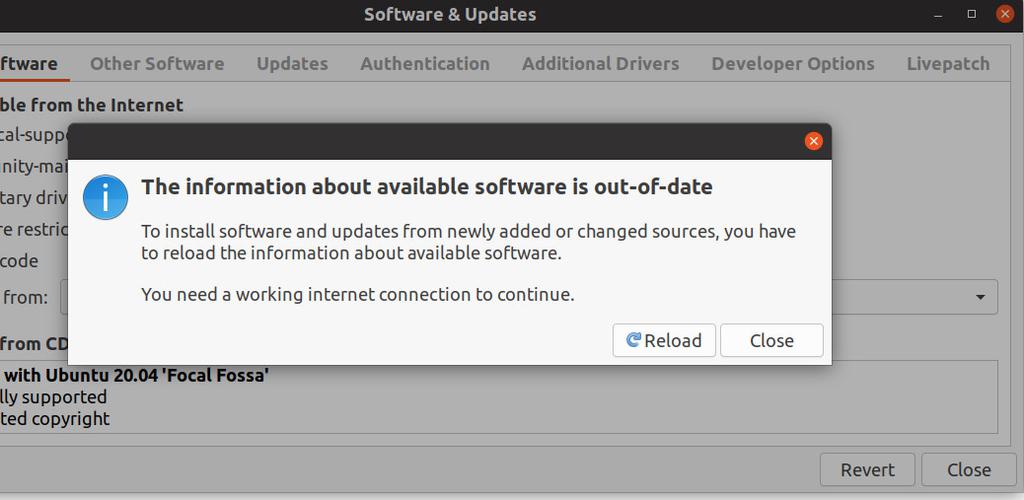The height and width of the screenshot is (500, 1024).
Task: Select the Ubuntu 20.04 'Focal Fossa' CD entry
Action: coord(135,375)
